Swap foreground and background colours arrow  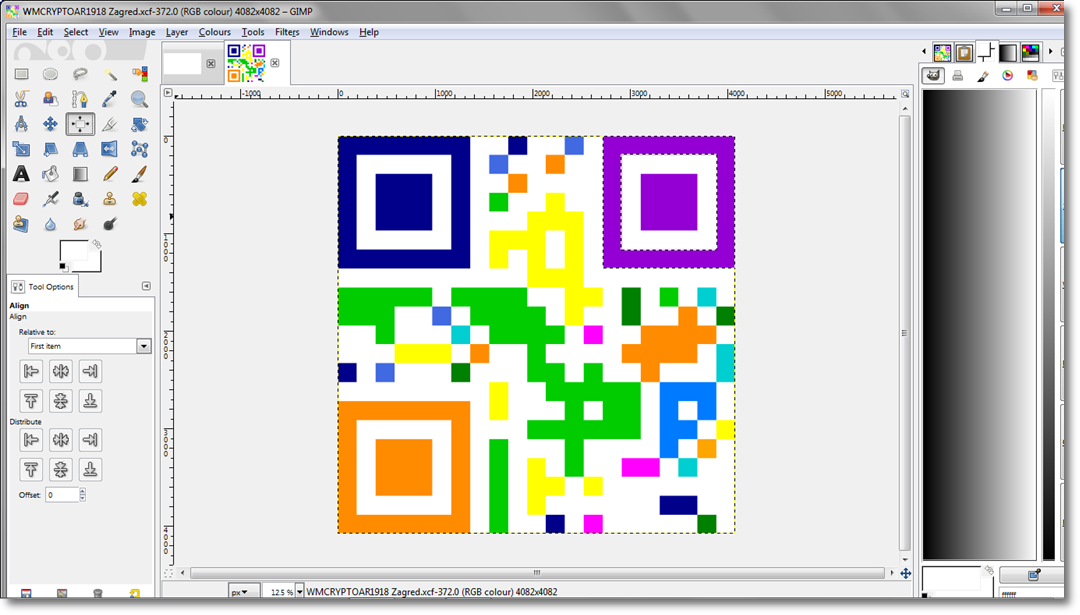point(96,244)
